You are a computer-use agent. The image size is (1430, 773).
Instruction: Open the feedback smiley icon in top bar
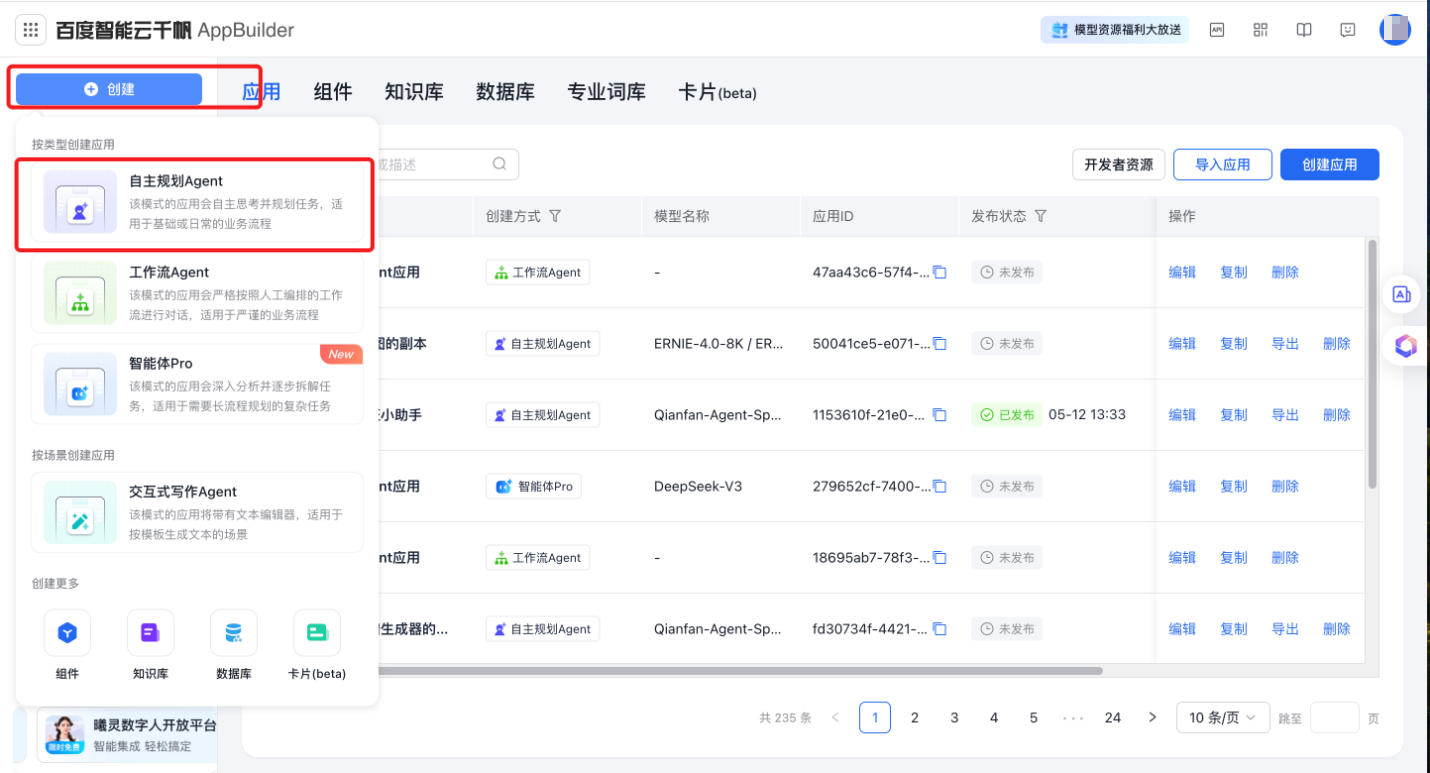tap(1348, 30)
